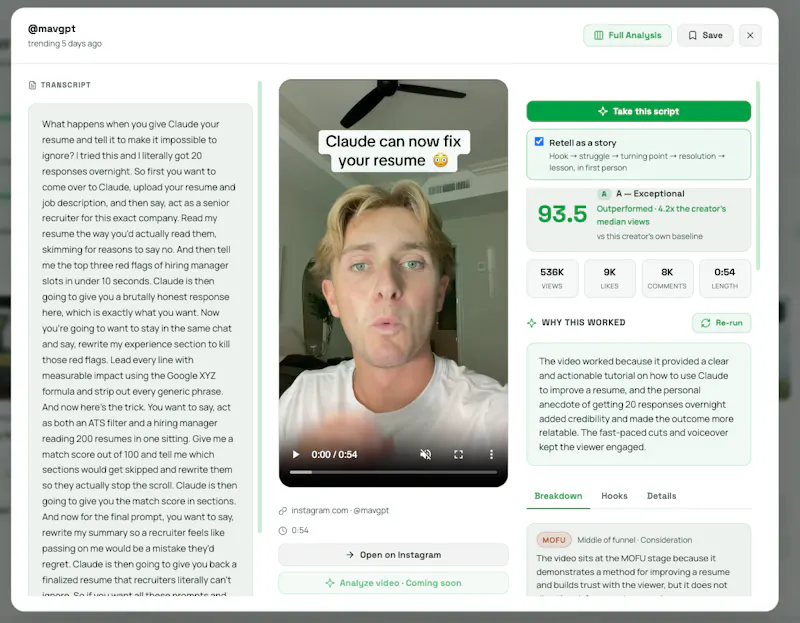This screenshot has width=800, height=623.
Task: Click the transcript document icon
Action: (x=33, y=85)
